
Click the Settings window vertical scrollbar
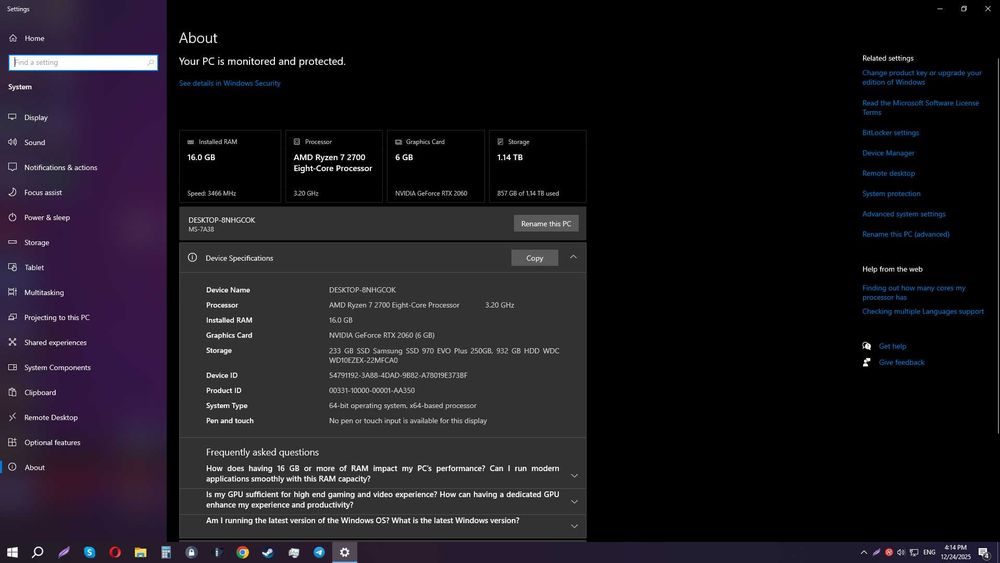(x=997, y=245)
